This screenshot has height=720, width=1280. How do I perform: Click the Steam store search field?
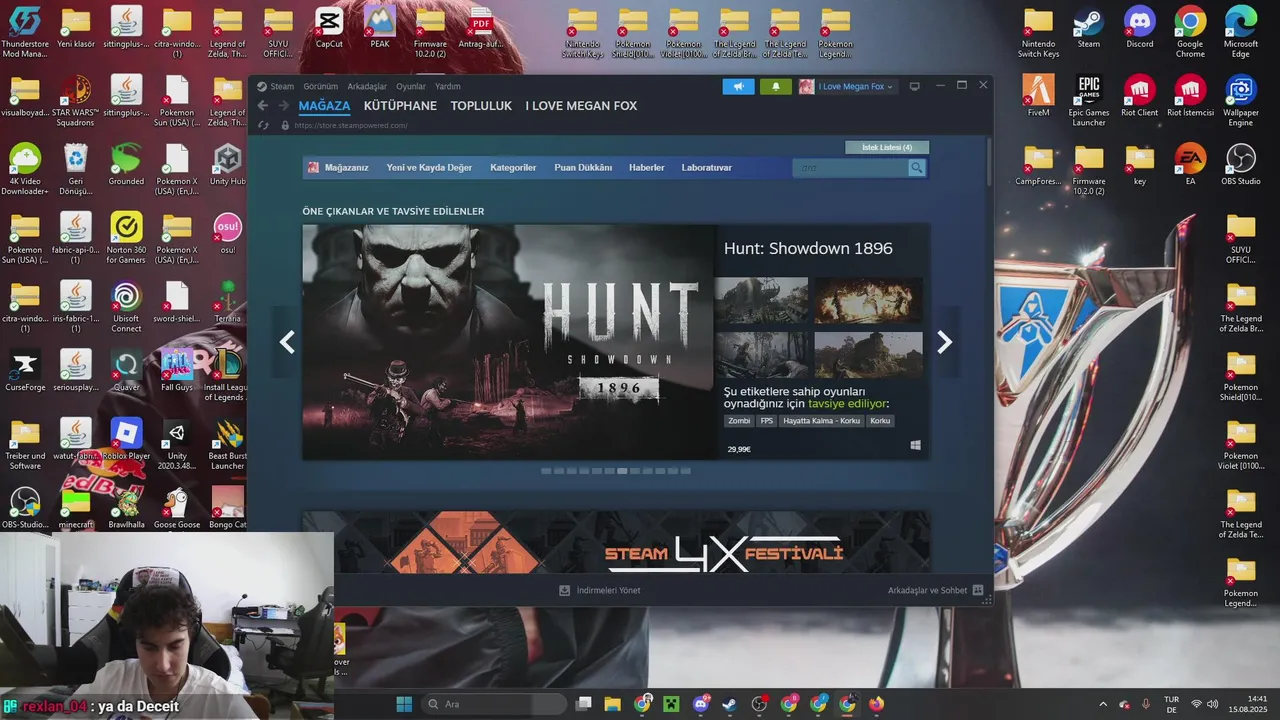(x=850, y=168)
